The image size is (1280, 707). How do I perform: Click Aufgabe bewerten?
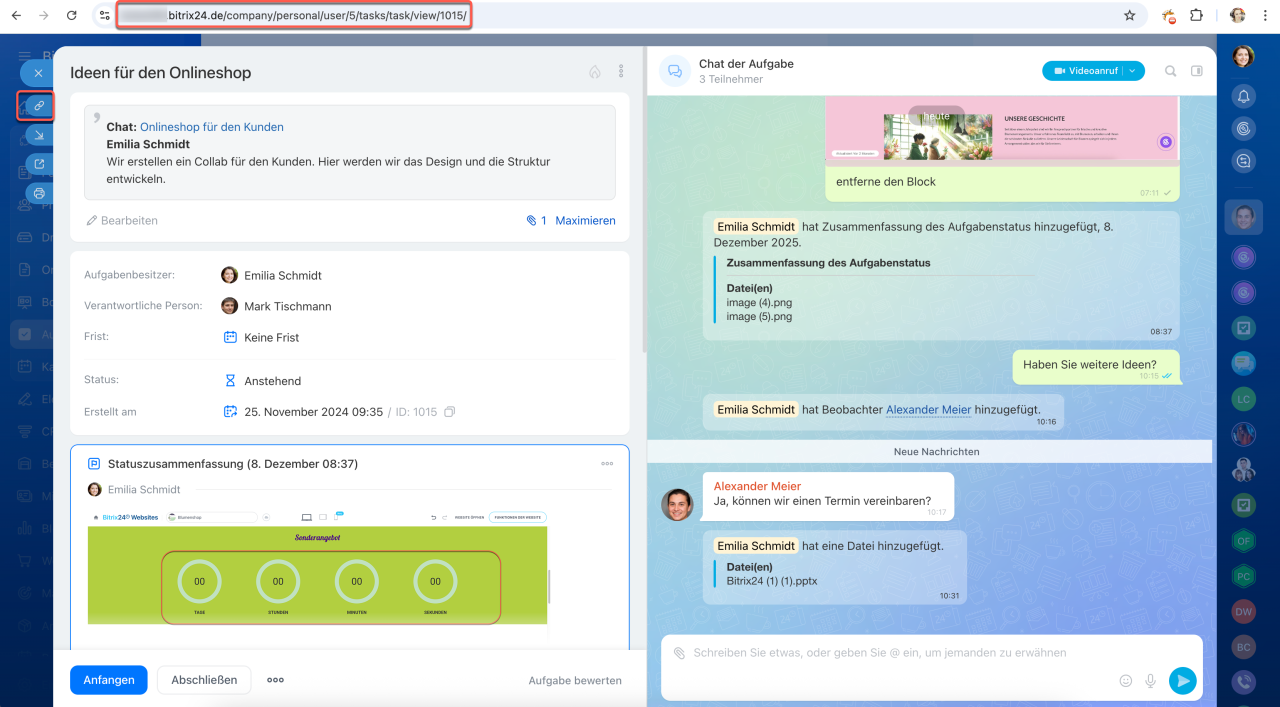tap(575, 681)
